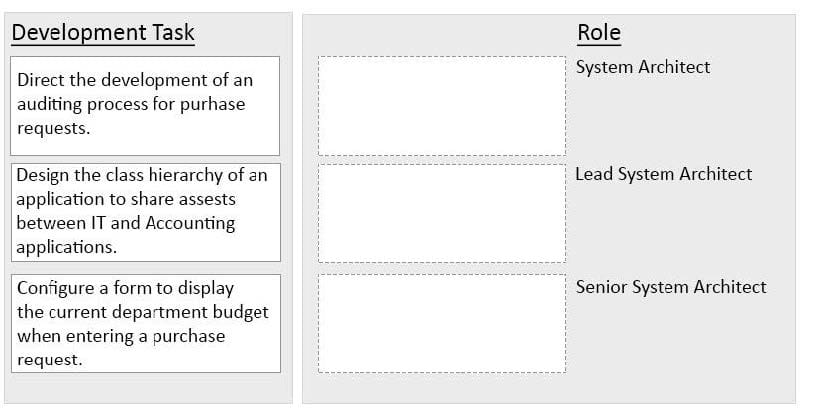Click the empty drop zone beside Lead System Architect
The width and height of the screenshot is (820, 415).
click(x=442, y=213)
